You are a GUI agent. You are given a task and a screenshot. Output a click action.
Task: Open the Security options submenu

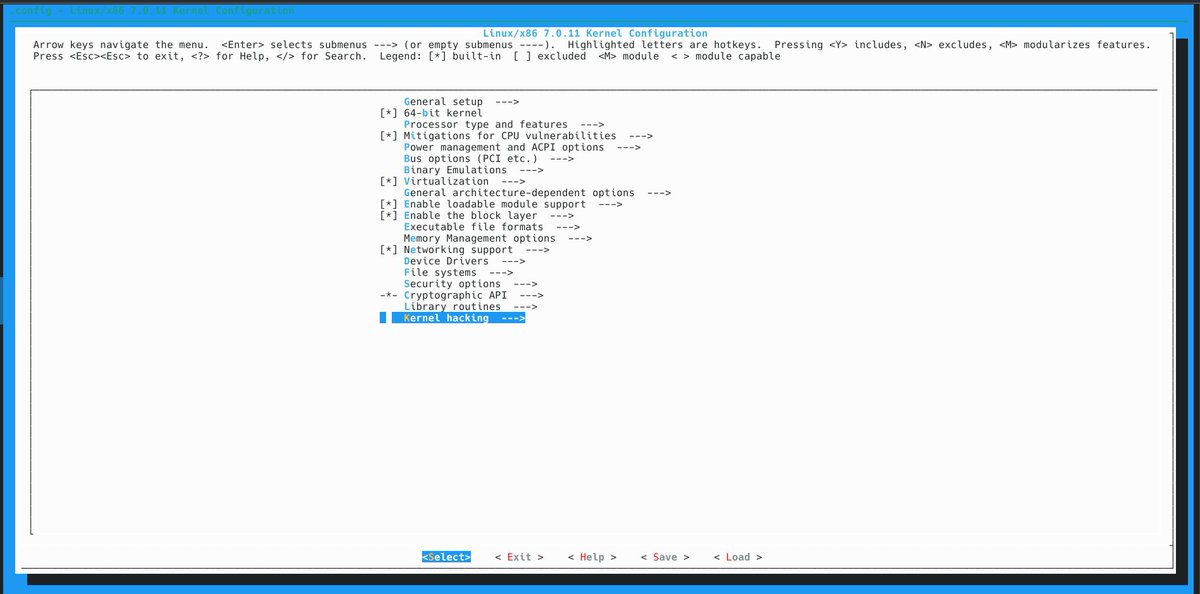click(x=470, y=285)
